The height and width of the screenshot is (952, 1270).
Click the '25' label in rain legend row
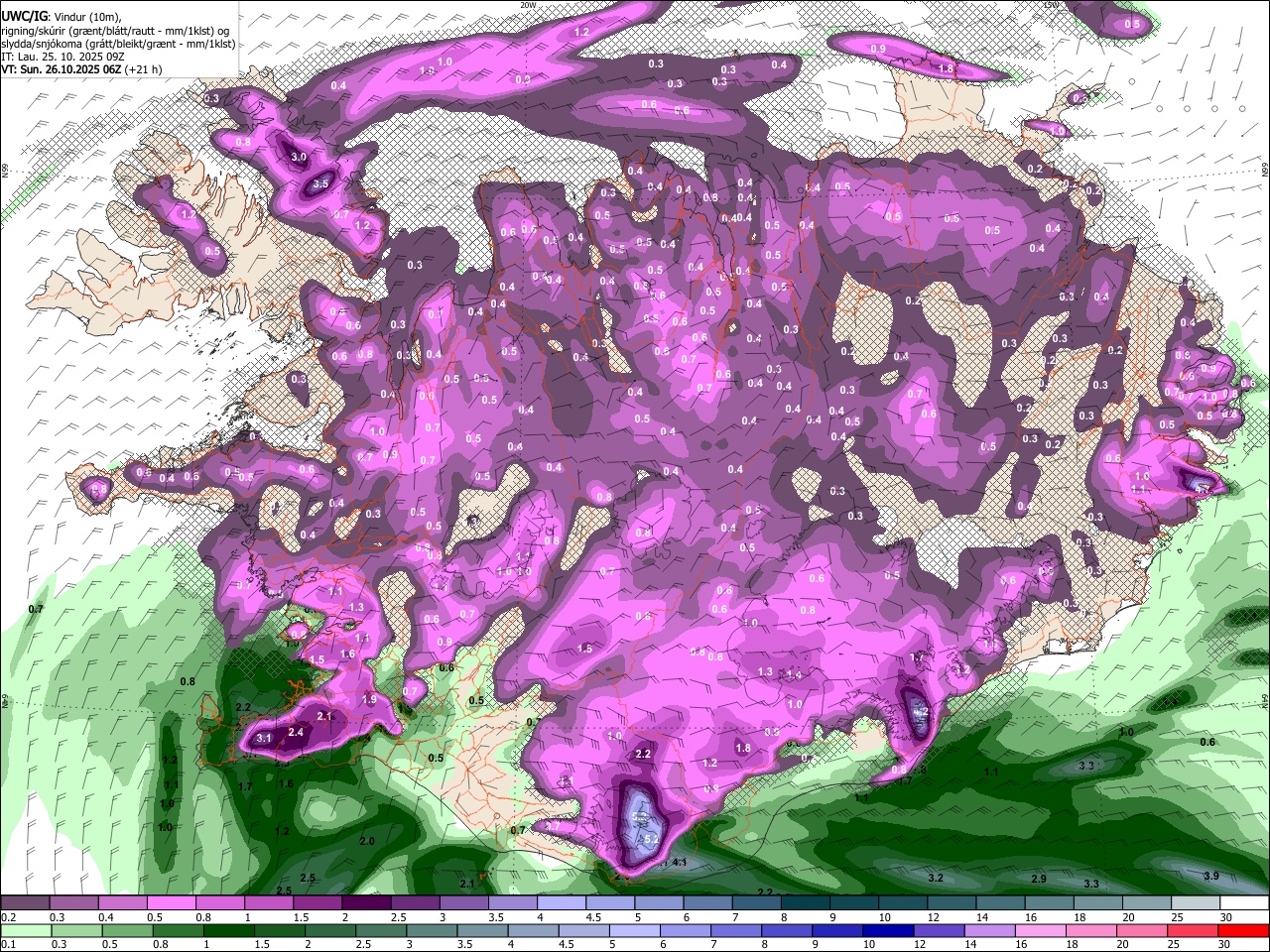[x=1174, y=944]
